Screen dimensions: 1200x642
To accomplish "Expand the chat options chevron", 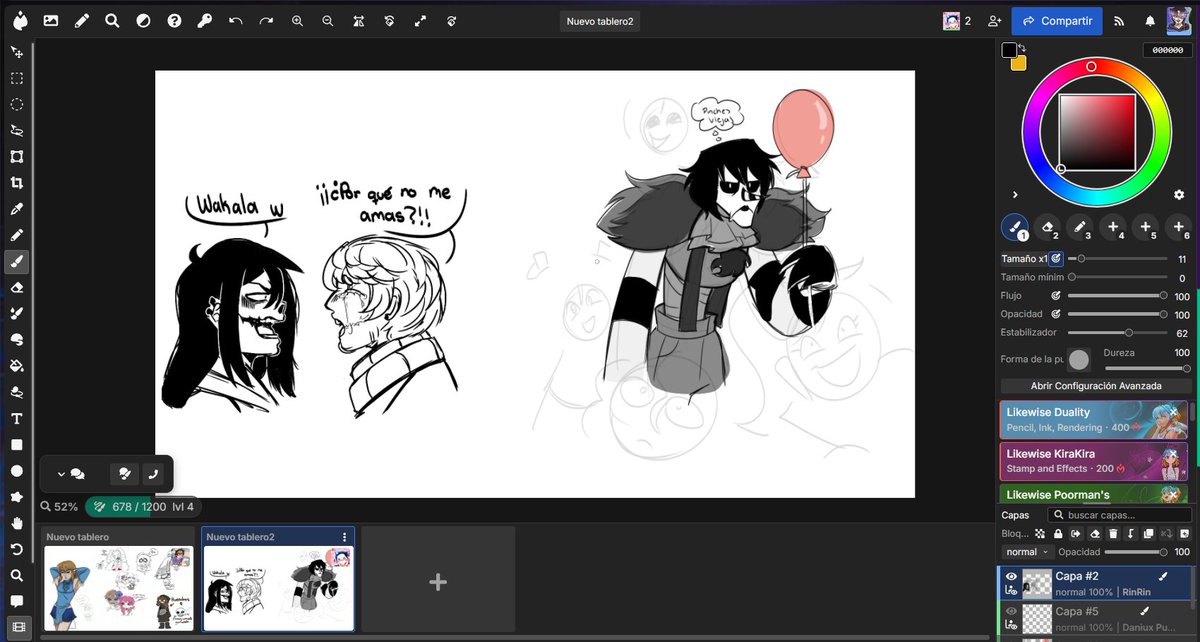I will tap(61, 474).
